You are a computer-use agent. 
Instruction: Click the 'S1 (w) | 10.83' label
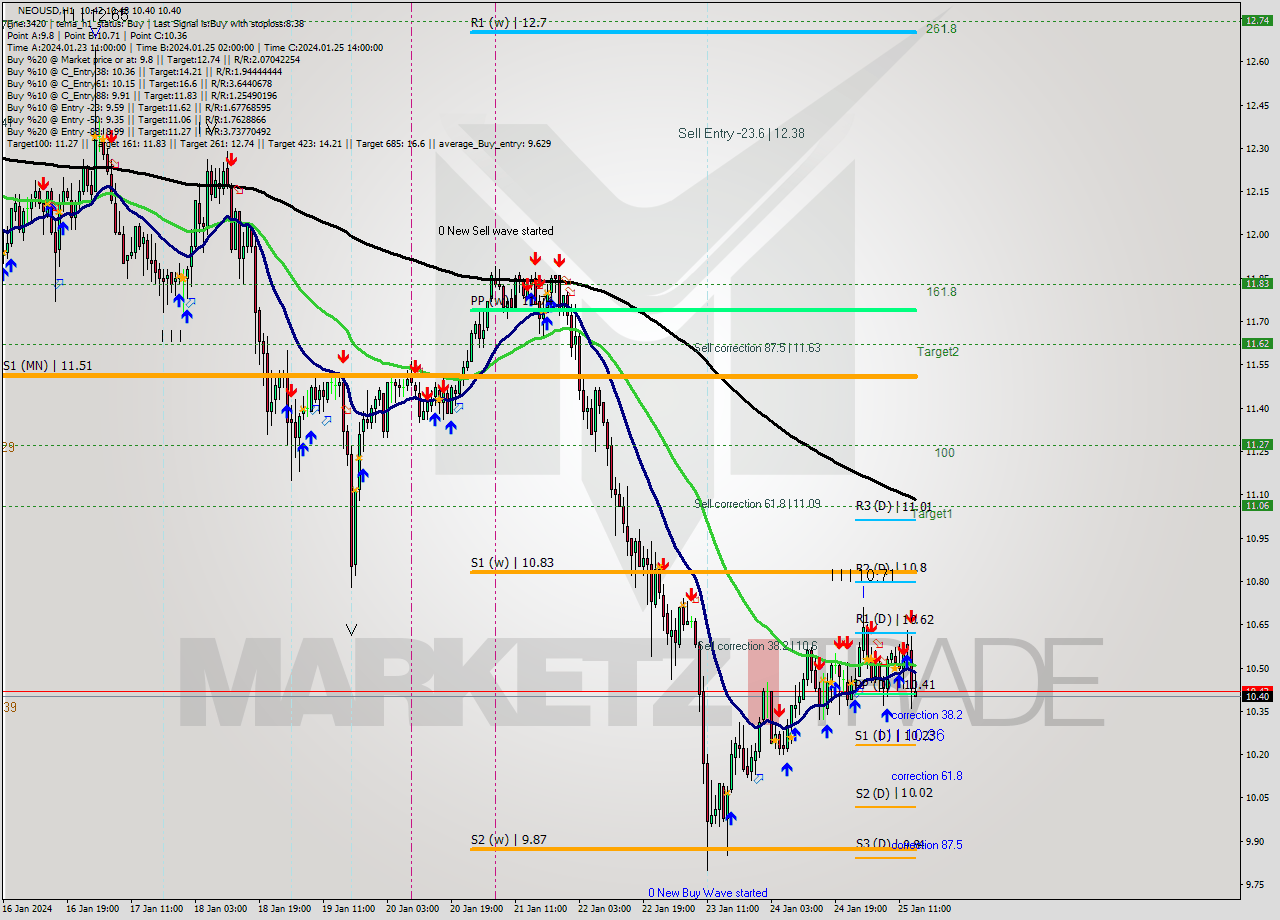[x=512, y=563]
